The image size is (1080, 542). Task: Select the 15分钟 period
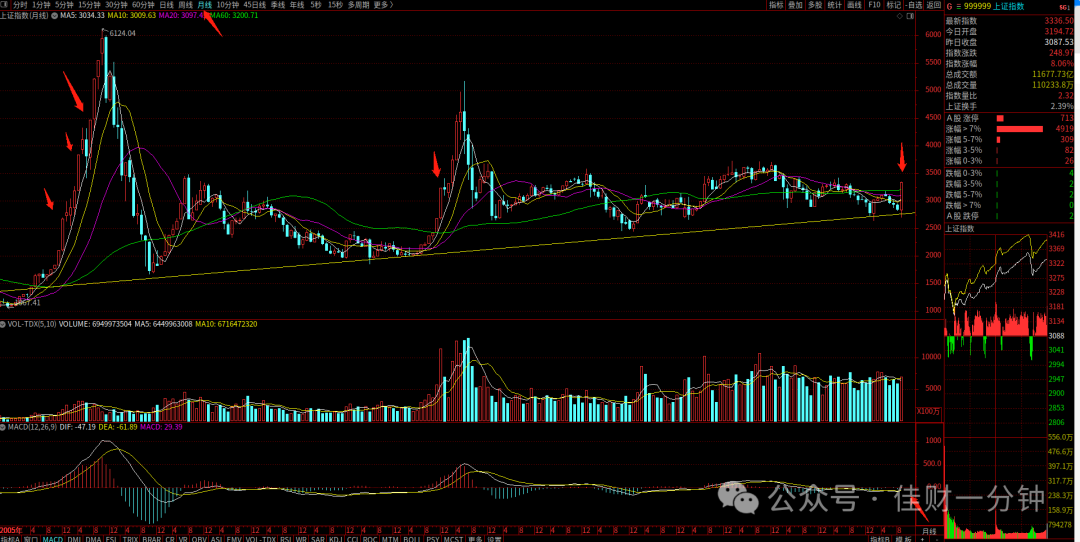point(90,5)
